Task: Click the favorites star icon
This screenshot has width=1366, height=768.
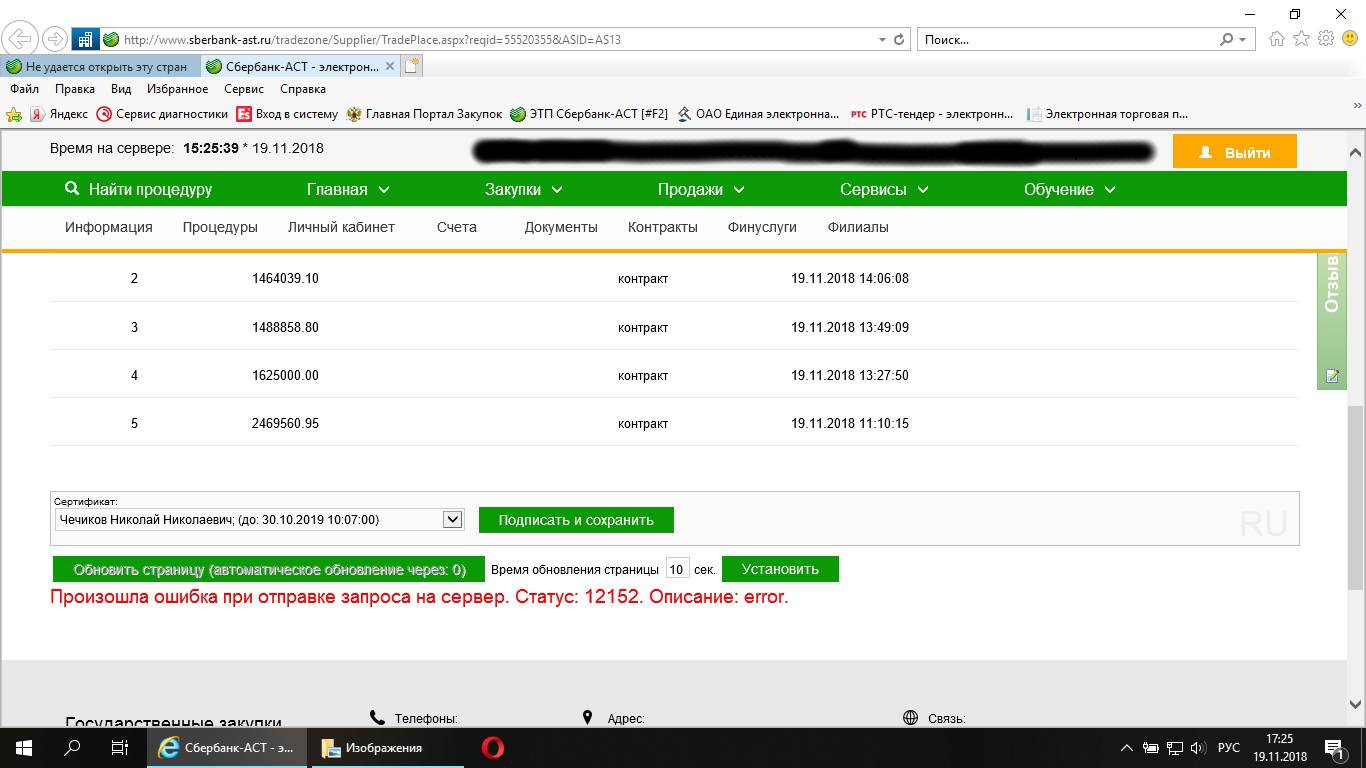Action: (1301, 39)
